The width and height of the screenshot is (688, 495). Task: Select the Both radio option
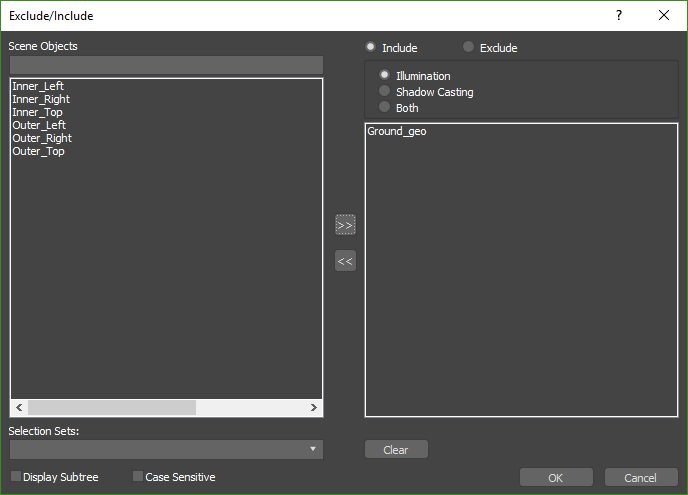point(385,107)
